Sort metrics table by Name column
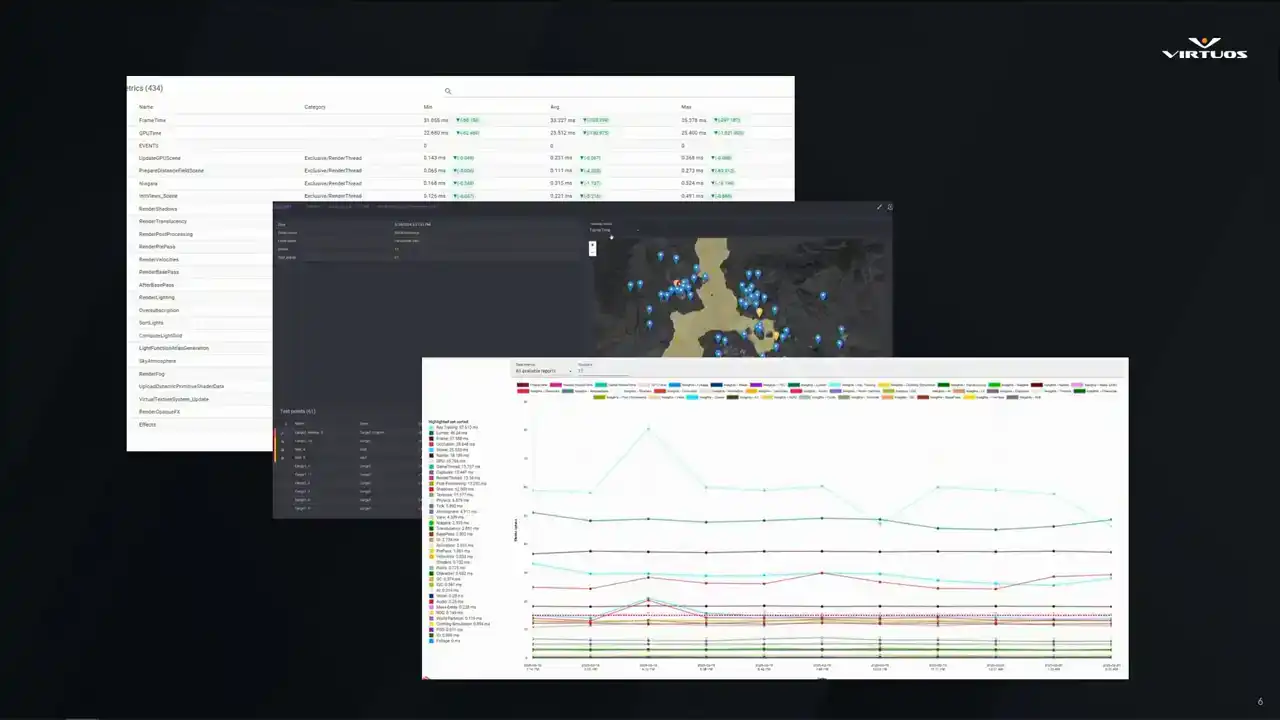The width and height of the screenshot is (1280, 720). pos(146,107)
